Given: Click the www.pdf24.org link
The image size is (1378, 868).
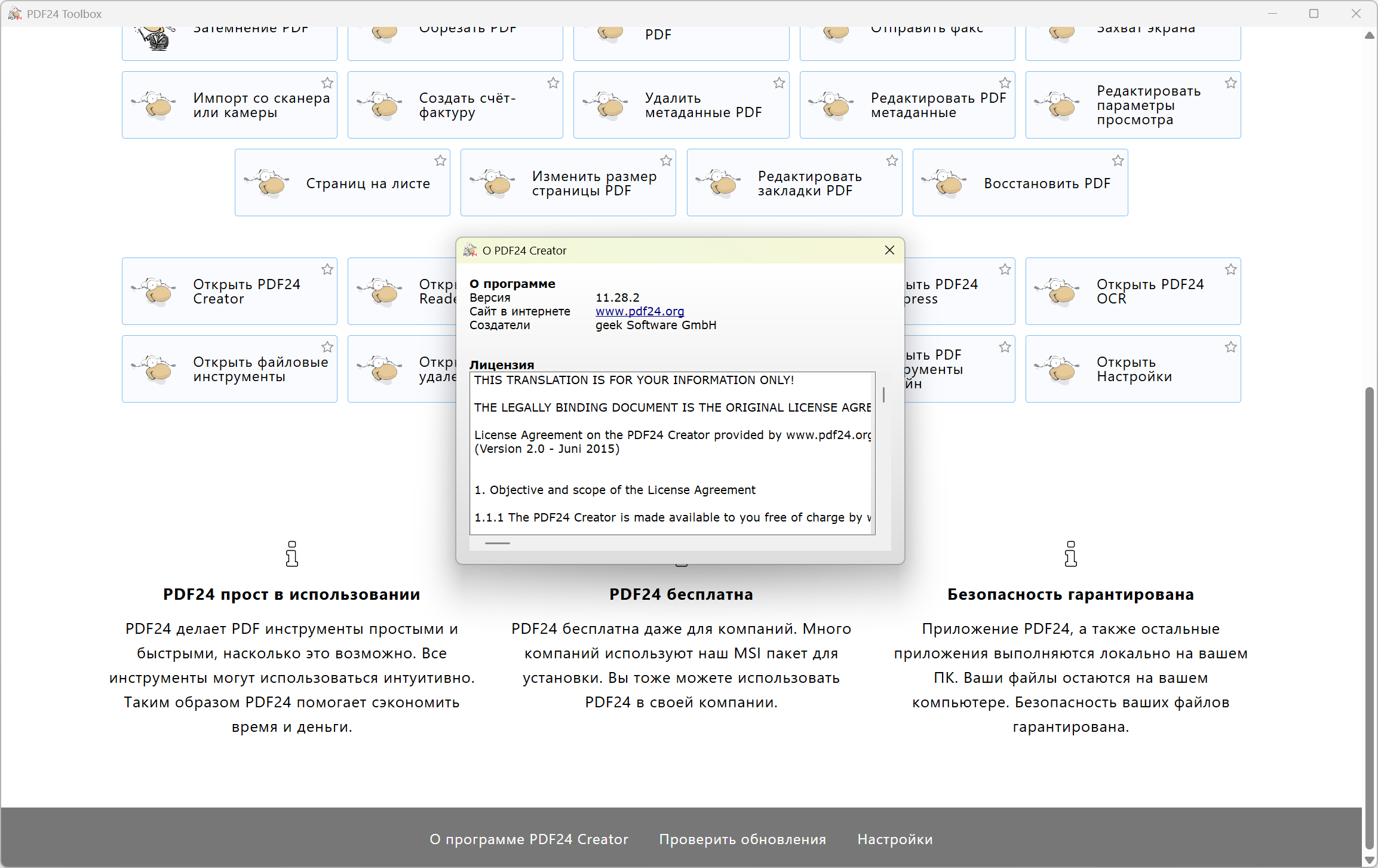Looking at the screenshot, I should [x=639, y=311].
